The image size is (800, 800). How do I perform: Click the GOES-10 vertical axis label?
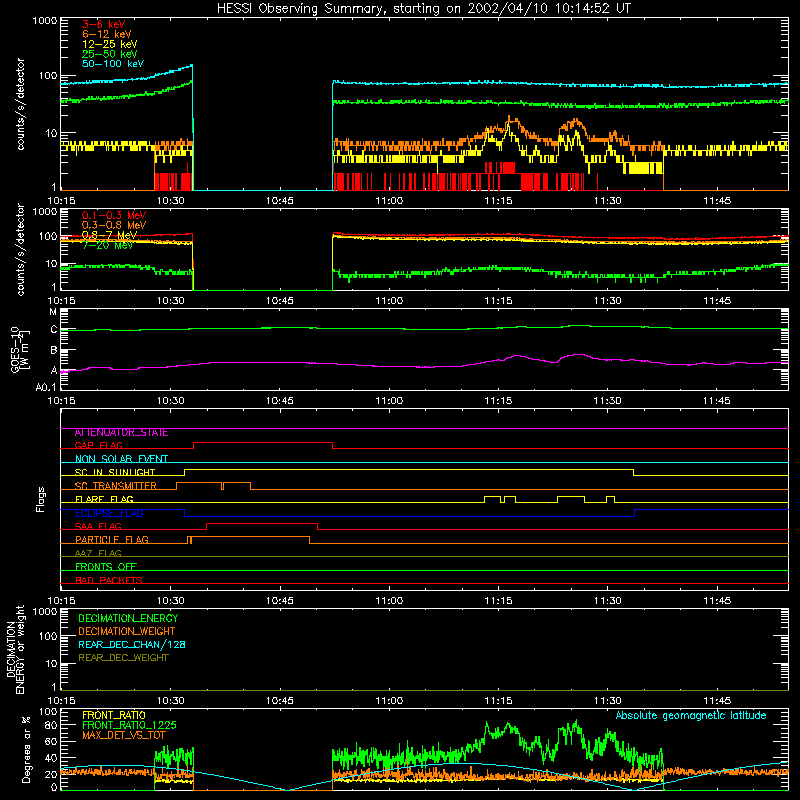[18, 350]
